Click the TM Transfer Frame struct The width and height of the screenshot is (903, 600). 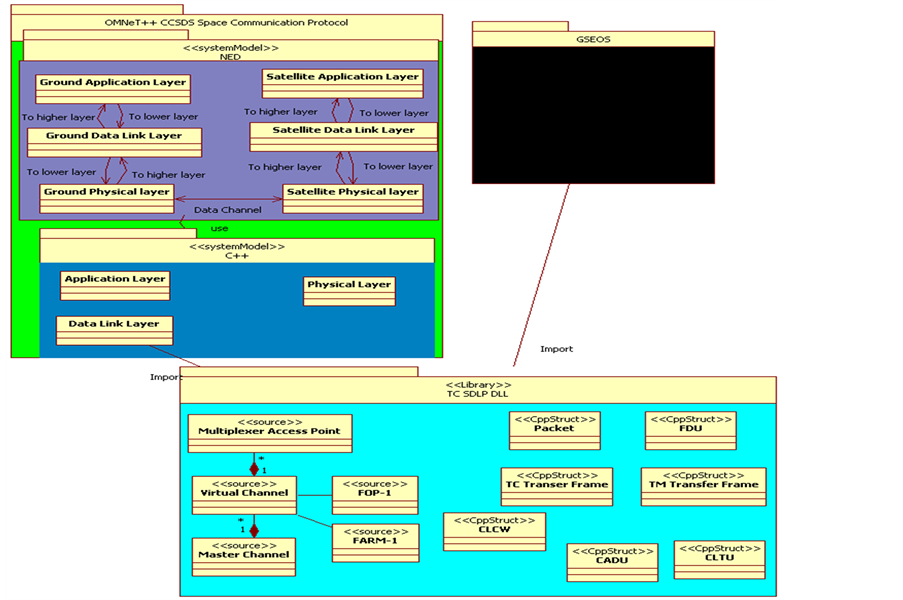tap(702, 485)
